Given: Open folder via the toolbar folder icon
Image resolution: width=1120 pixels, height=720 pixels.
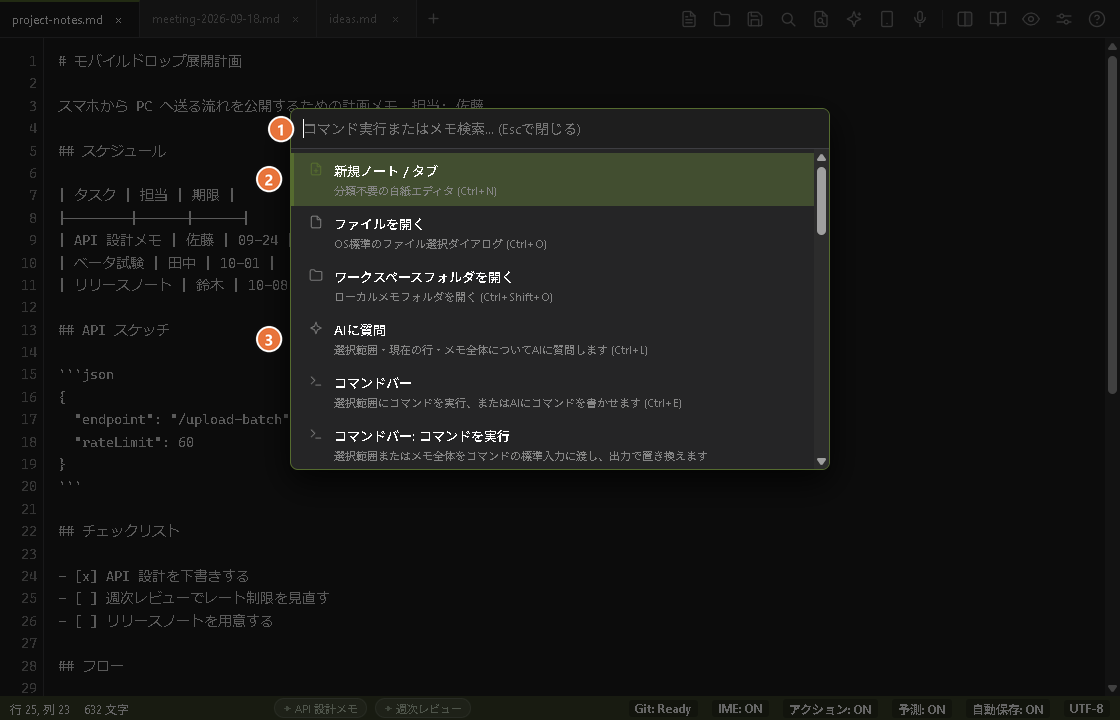Looking at the screenshot, I should [721, 19].
